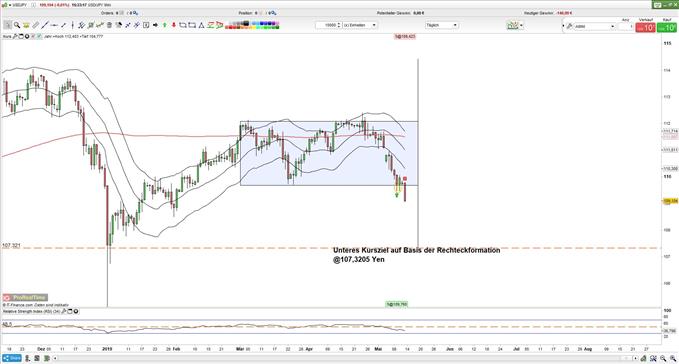Click the chart template icon button

513,26
